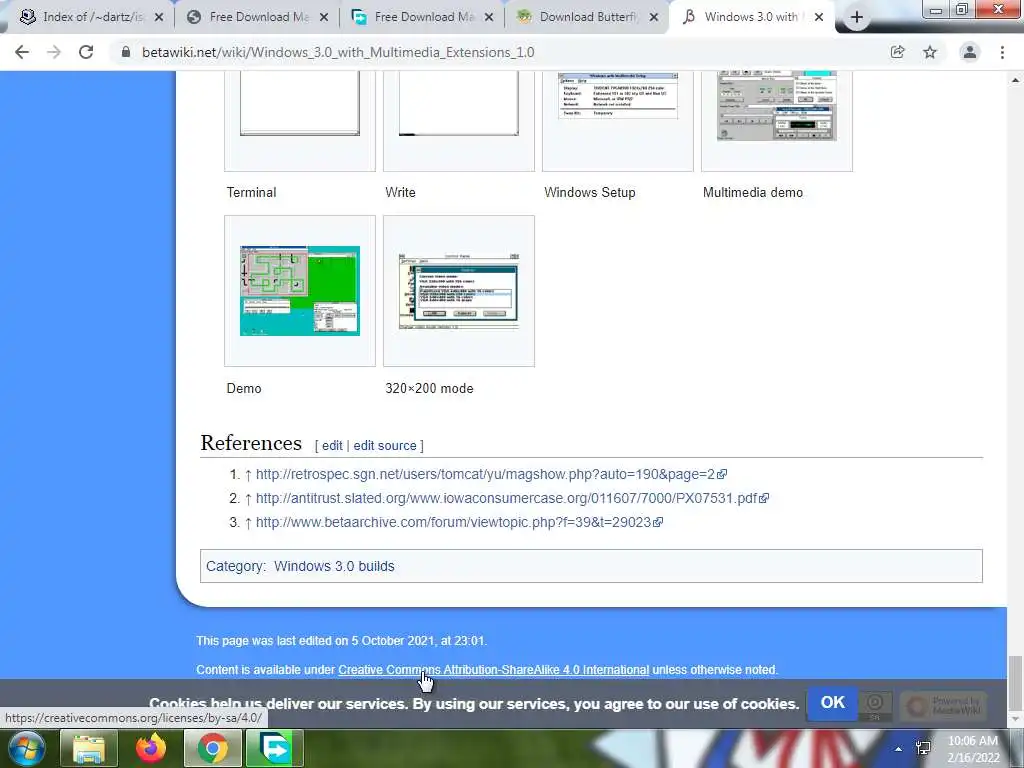The height and width of the screenshot is (768, 1024).
Task: Launch Firefox from the taskbar
Action: click(x=151, y=748)
